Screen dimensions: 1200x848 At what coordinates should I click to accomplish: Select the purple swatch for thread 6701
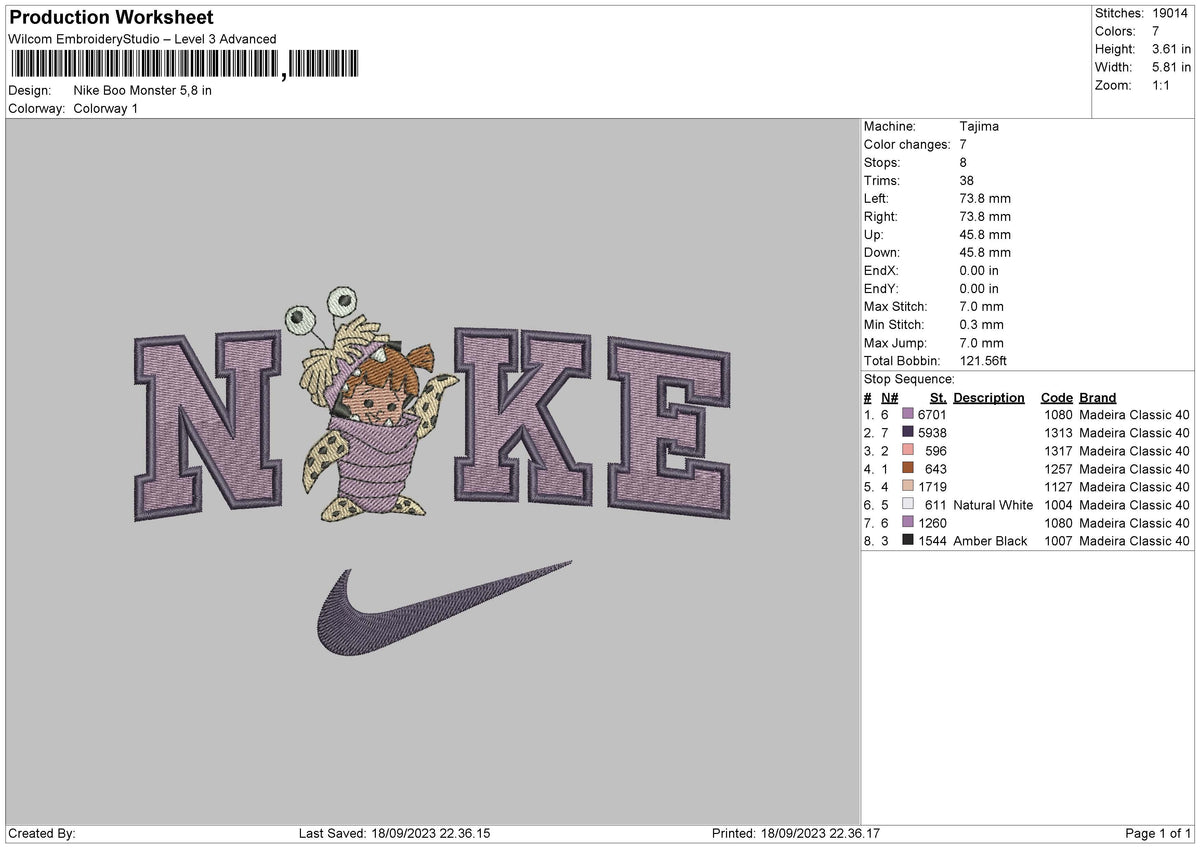(906, 415)
